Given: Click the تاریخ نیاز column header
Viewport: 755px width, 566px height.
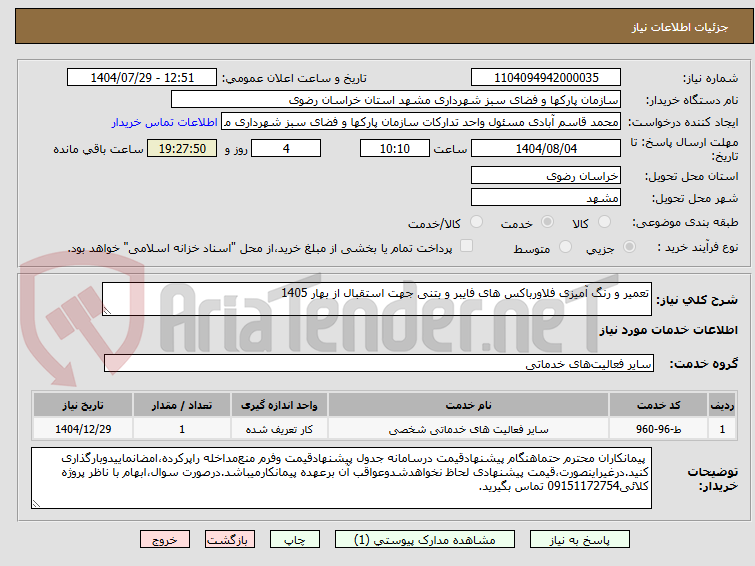Looking at the screenshot, I should (x=83, y=405).
